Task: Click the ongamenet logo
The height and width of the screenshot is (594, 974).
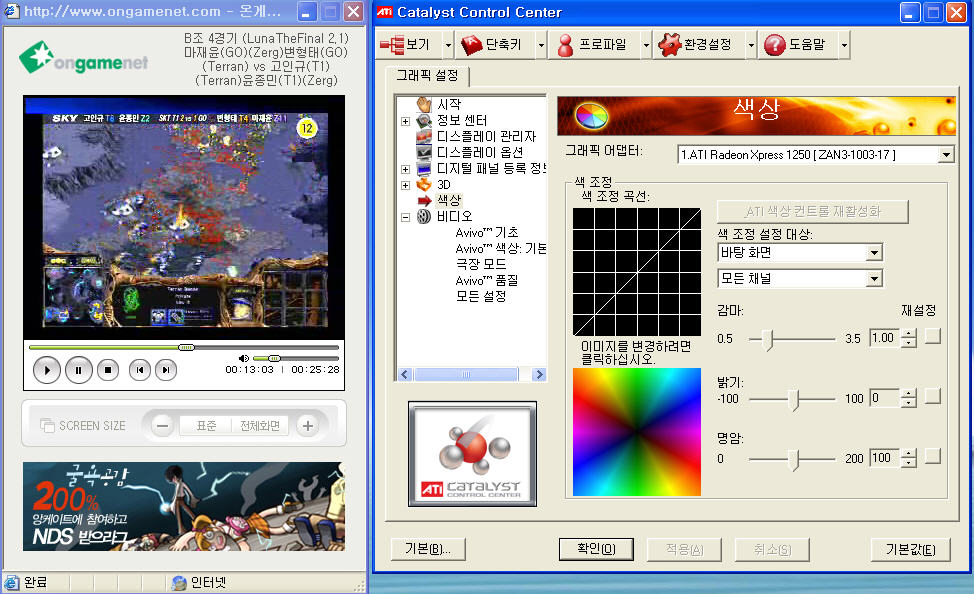Action: point(84,58)
